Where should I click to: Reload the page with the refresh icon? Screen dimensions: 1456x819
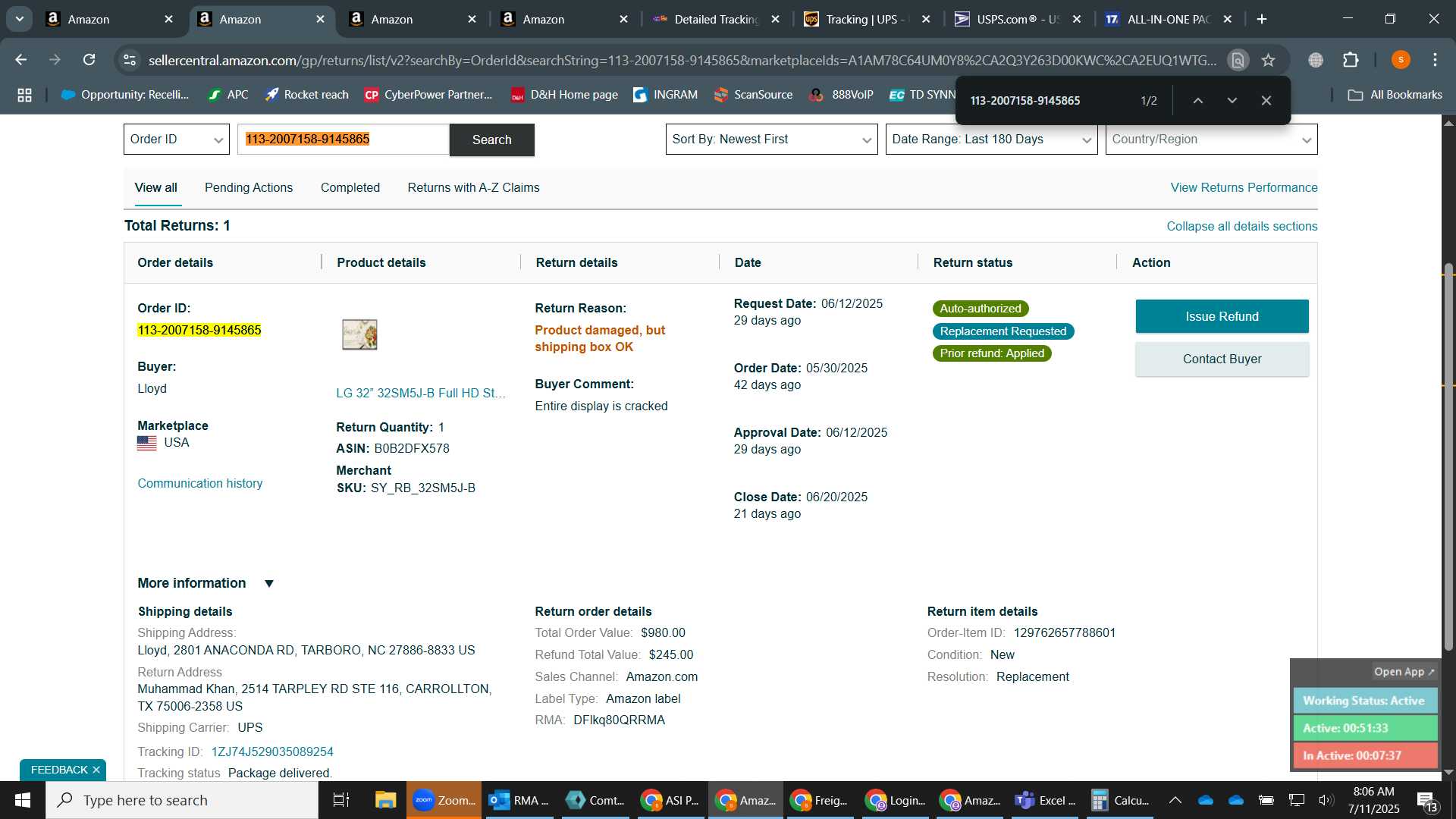[x=89, y=60]
